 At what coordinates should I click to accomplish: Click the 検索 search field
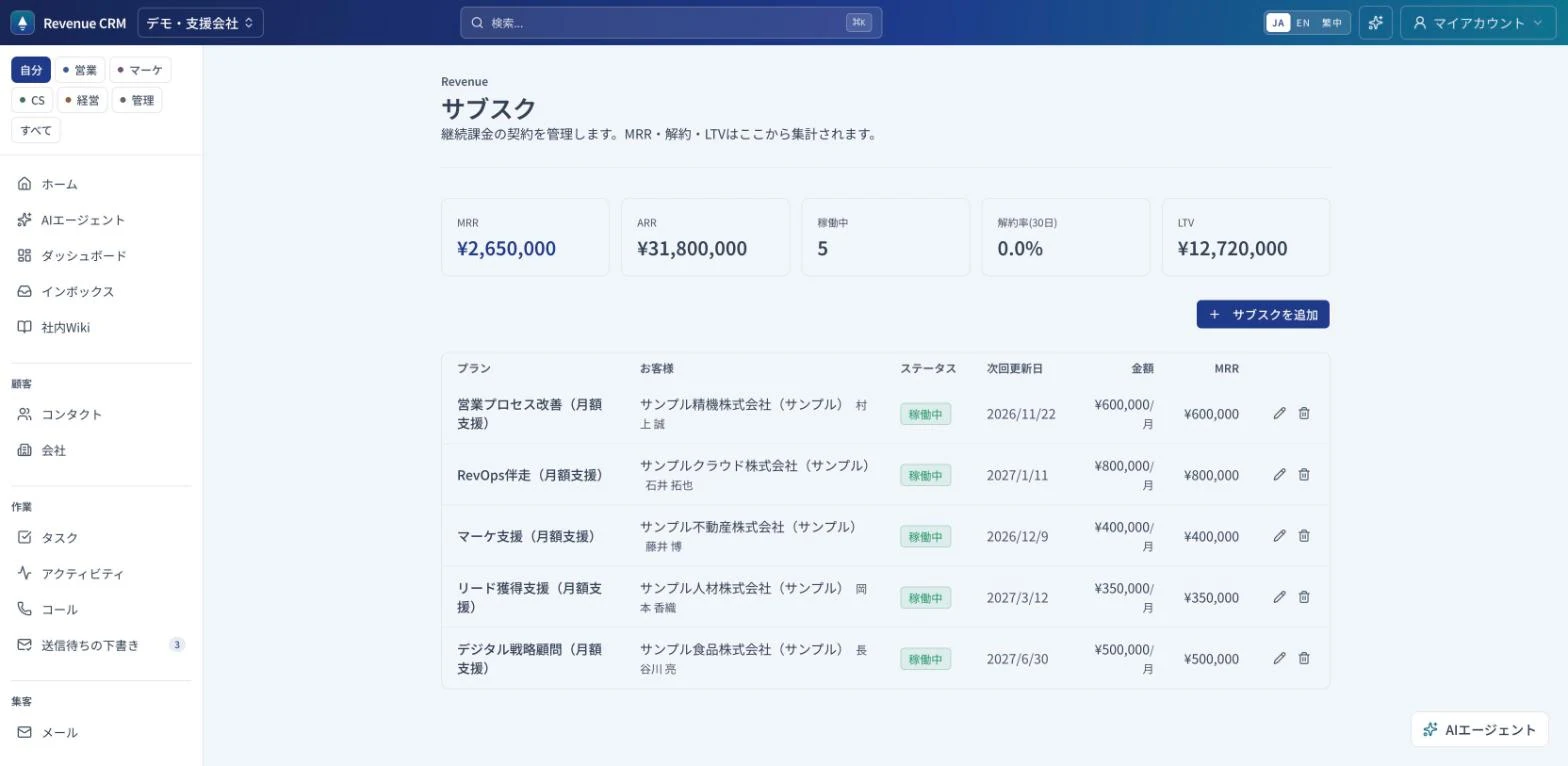(671, 22)
